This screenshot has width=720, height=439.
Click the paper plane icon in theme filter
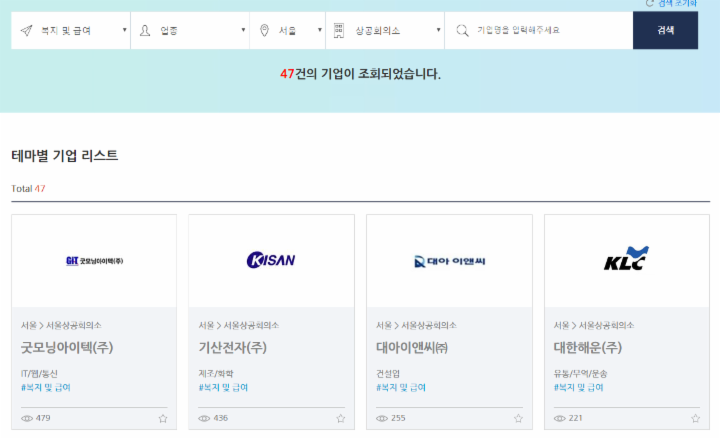pos(27,31)
